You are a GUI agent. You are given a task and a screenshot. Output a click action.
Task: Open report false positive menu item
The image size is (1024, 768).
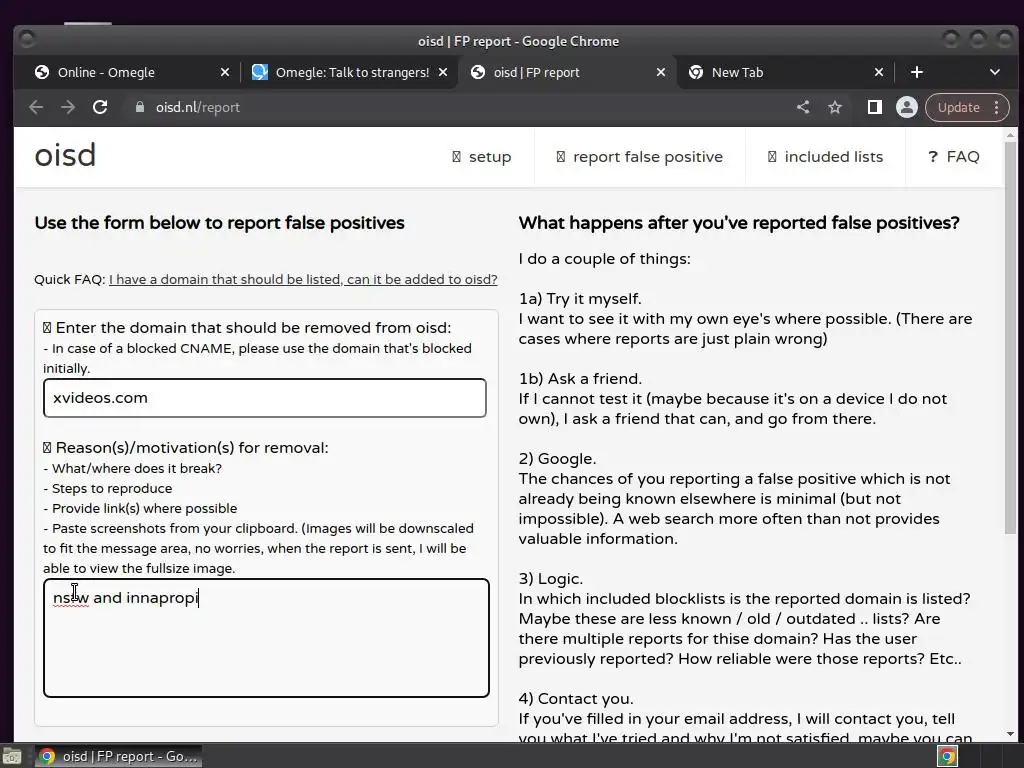(639, 157)
